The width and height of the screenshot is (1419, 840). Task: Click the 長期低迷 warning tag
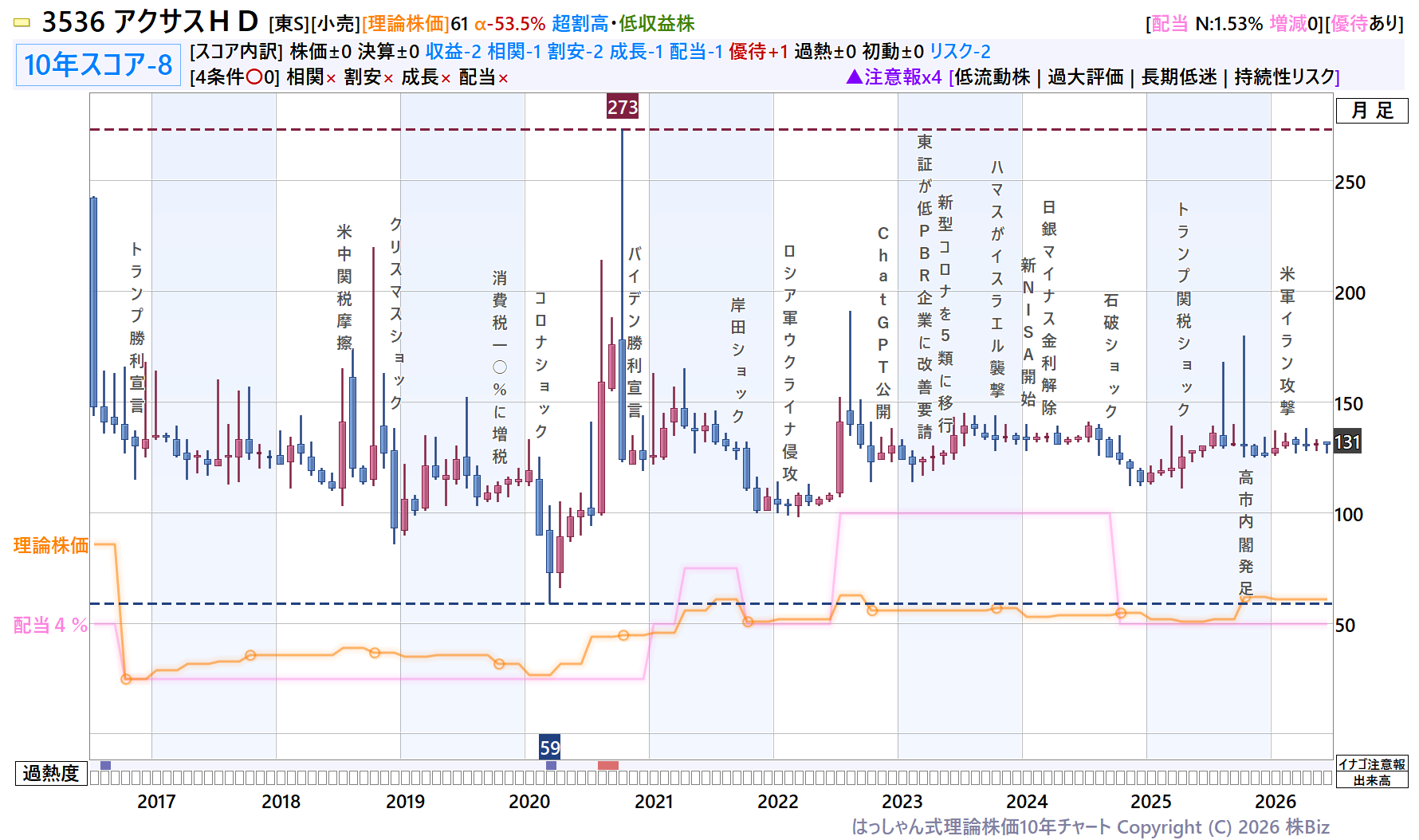(1178, 77)
